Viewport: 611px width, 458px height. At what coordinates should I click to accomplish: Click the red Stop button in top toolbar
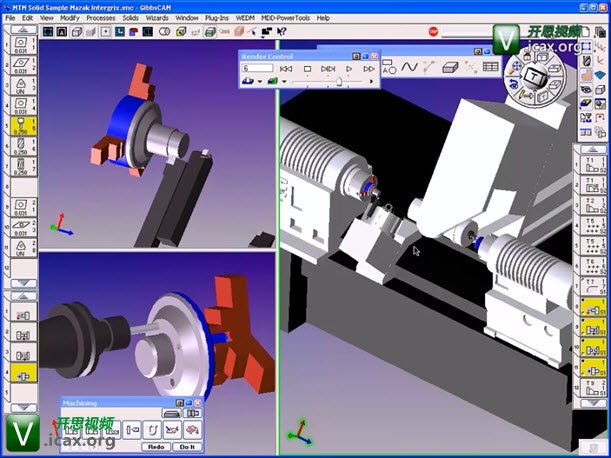tap(433, 31)
